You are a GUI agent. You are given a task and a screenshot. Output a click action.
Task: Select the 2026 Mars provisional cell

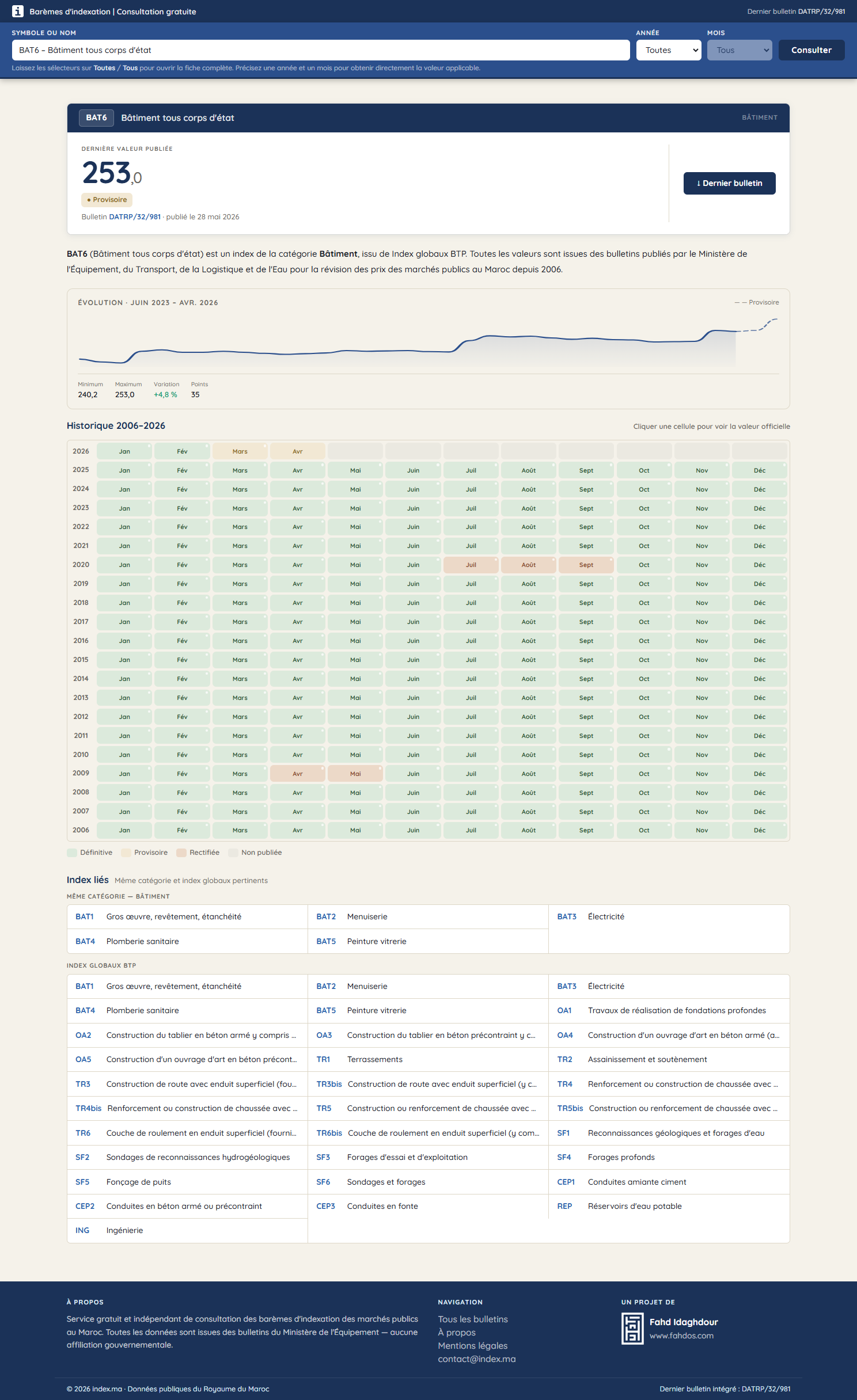point(240,451)
